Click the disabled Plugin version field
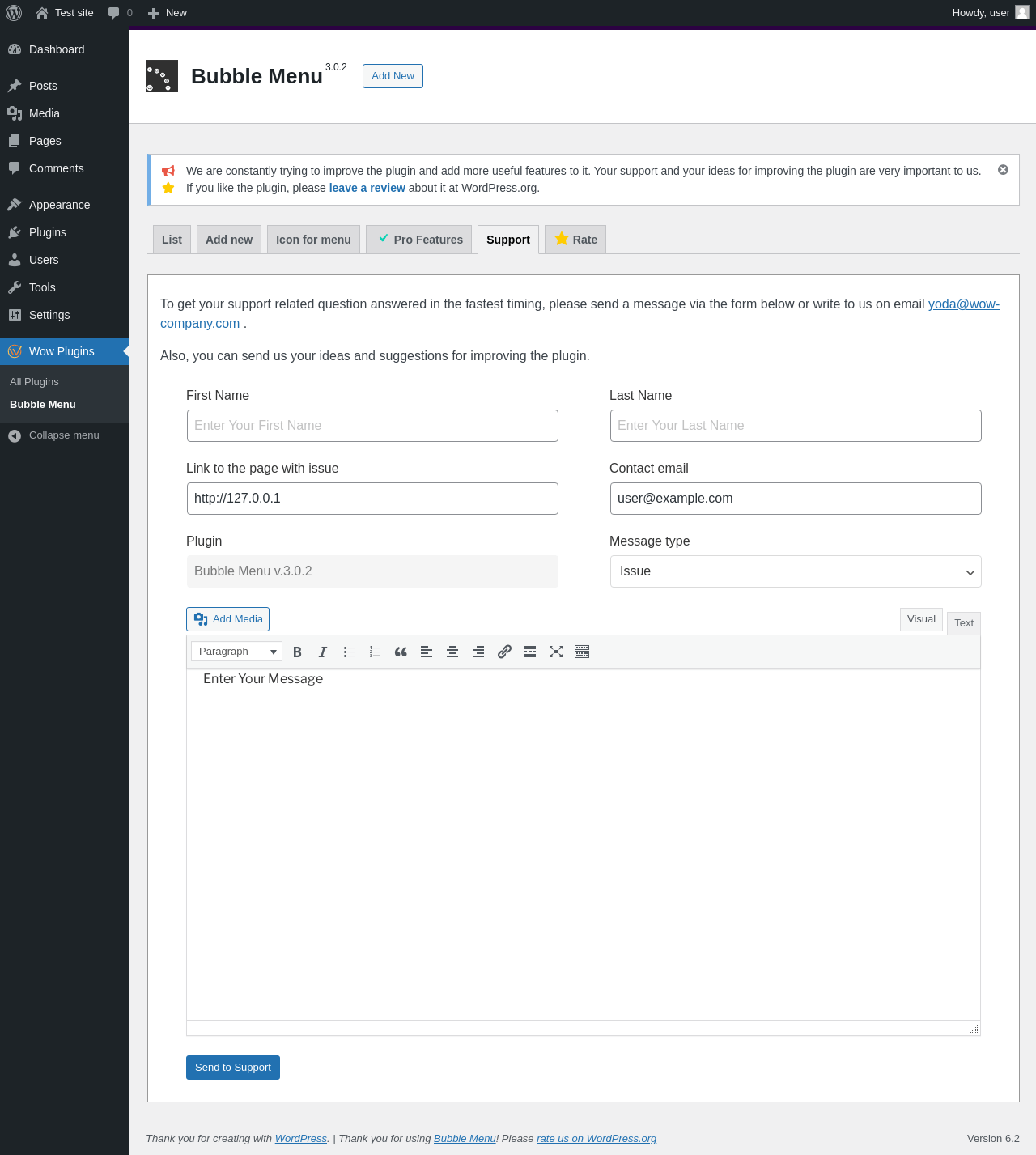Image resolution: width=1036 pixels, height=1155 pixels. click(x=372, y=571)
